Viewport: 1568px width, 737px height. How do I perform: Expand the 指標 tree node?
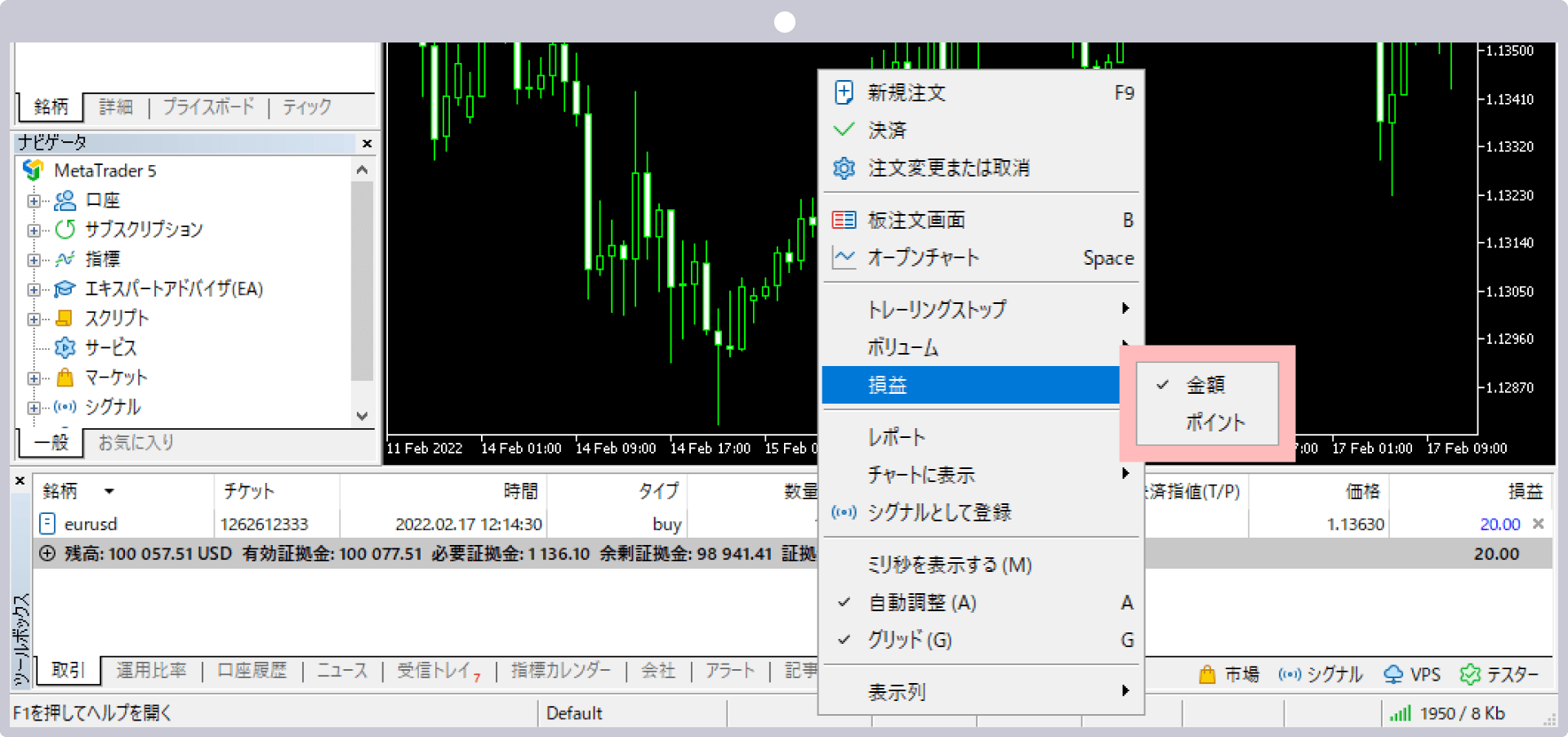pyautogui.click(x=33, y=259)
